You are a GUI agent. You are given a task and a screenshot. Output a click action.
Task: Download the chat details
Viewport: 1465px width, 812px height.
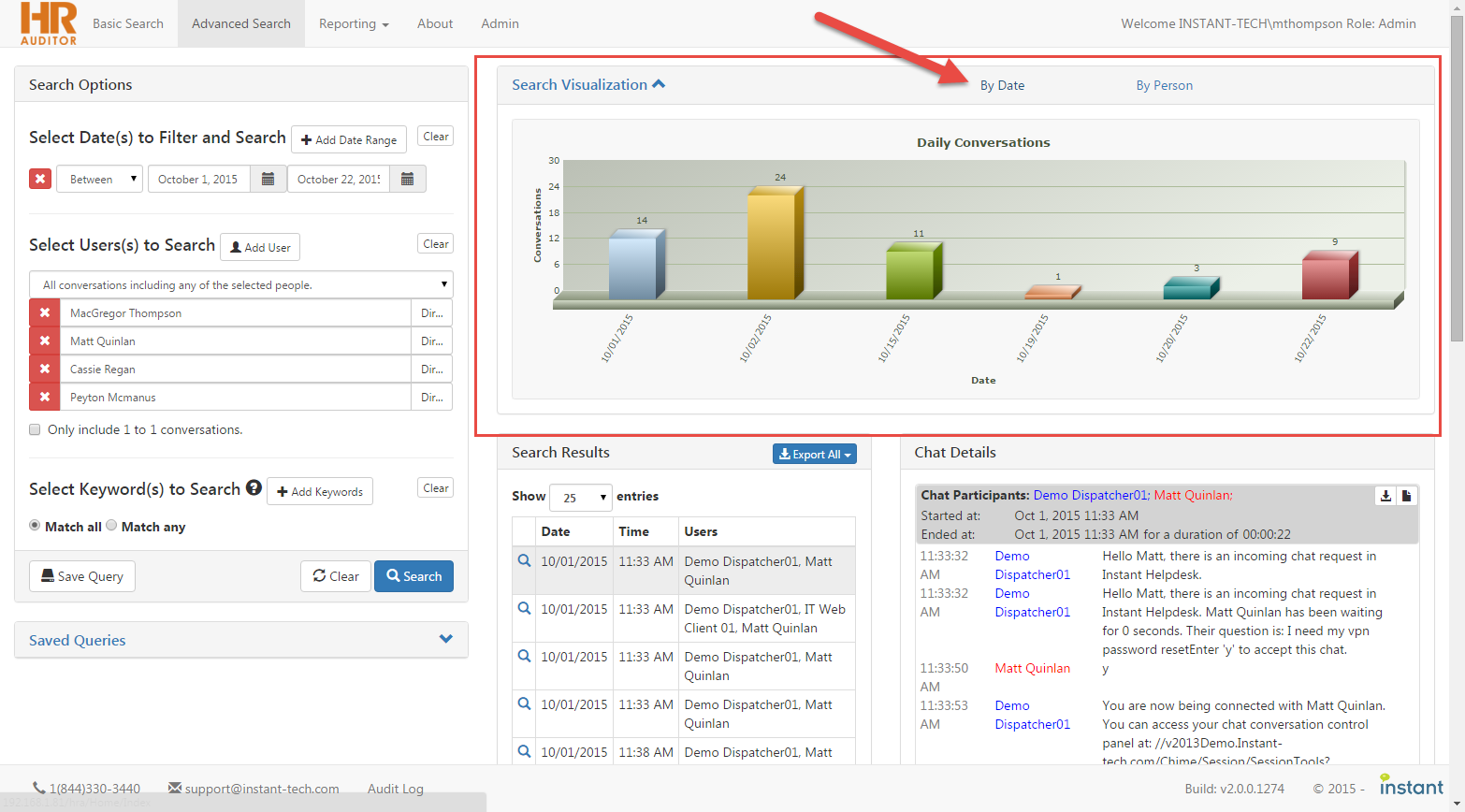(x=1385, y=496)
